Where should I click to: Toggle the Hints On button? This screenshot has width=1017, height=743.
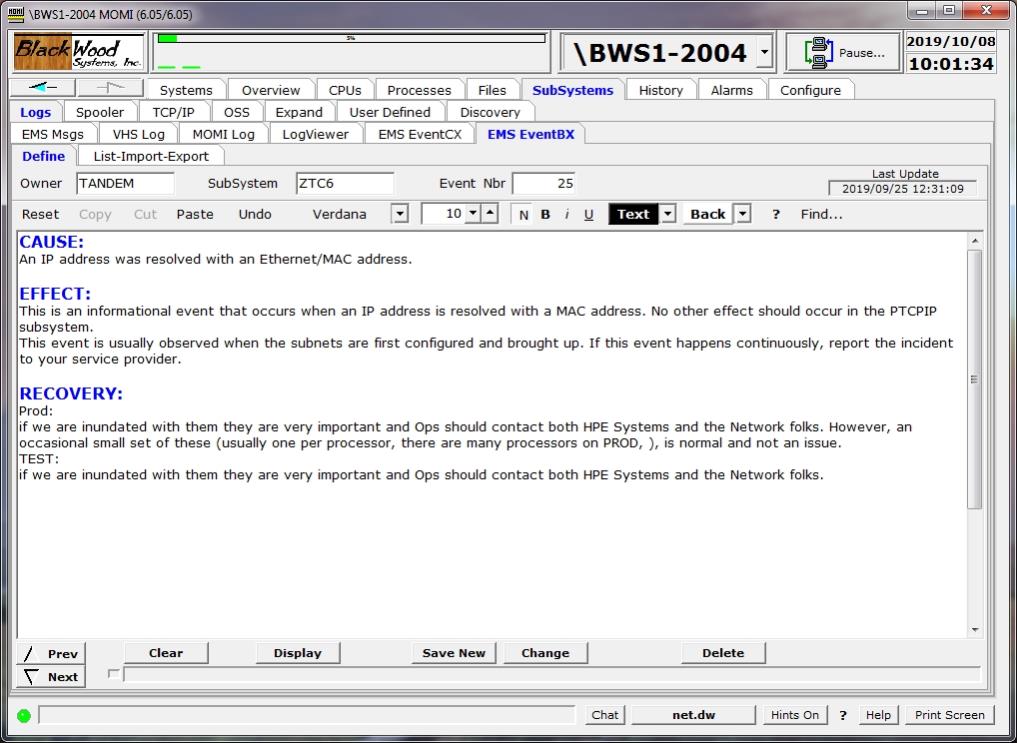[794, 715]
